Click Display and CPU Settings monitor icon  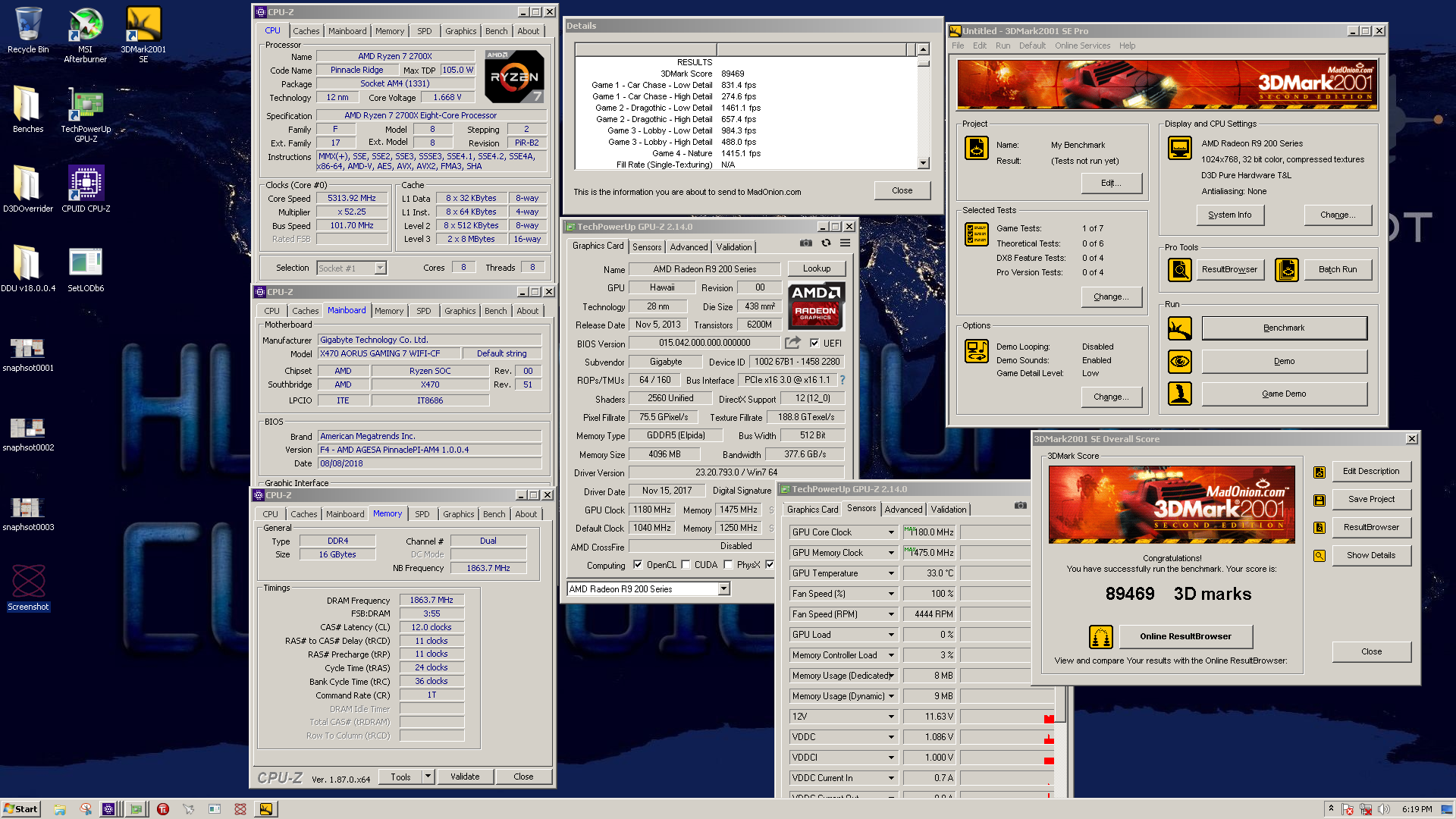coord(1179,148)
